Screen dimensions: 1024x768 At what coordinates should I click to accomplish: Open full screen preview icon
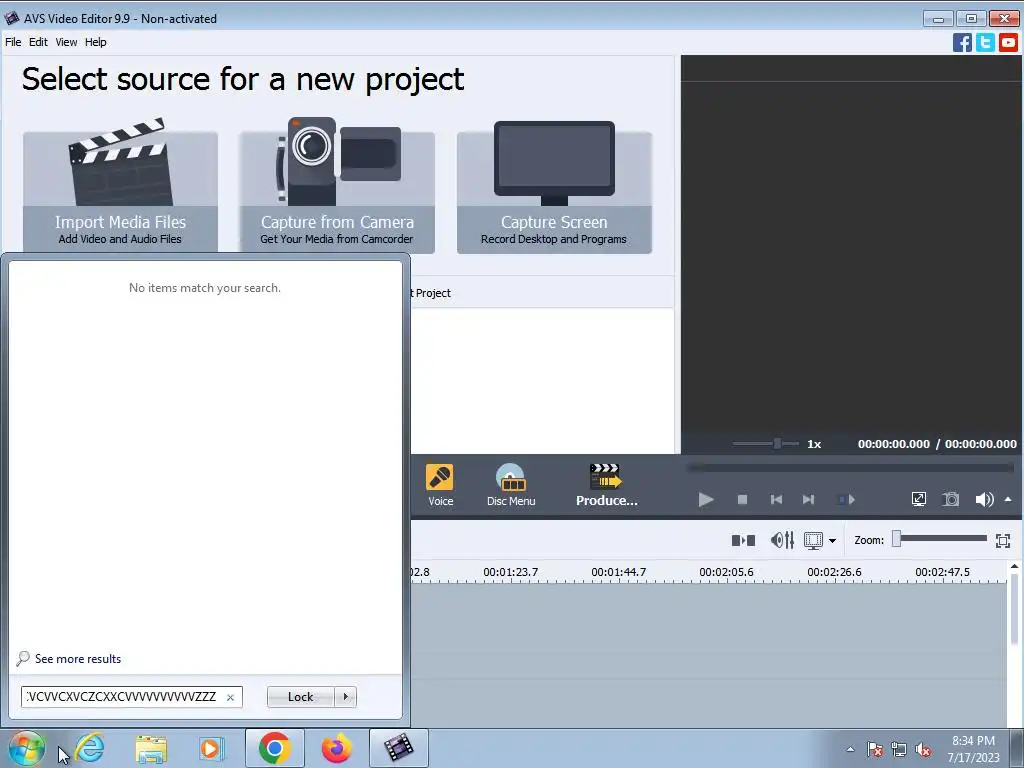pos(918,500)
